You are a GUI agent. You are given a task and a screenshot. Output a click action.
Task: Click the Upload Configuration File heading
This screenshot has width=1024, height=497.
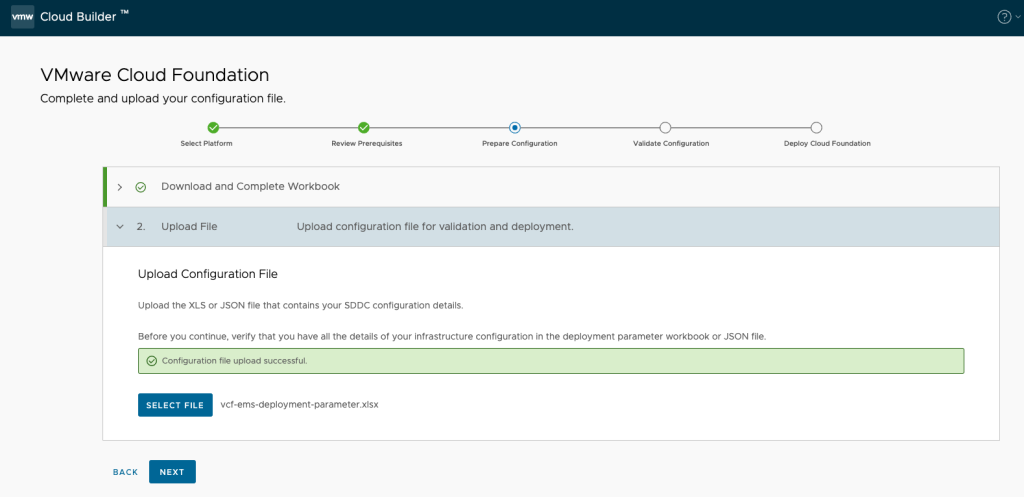208,274
